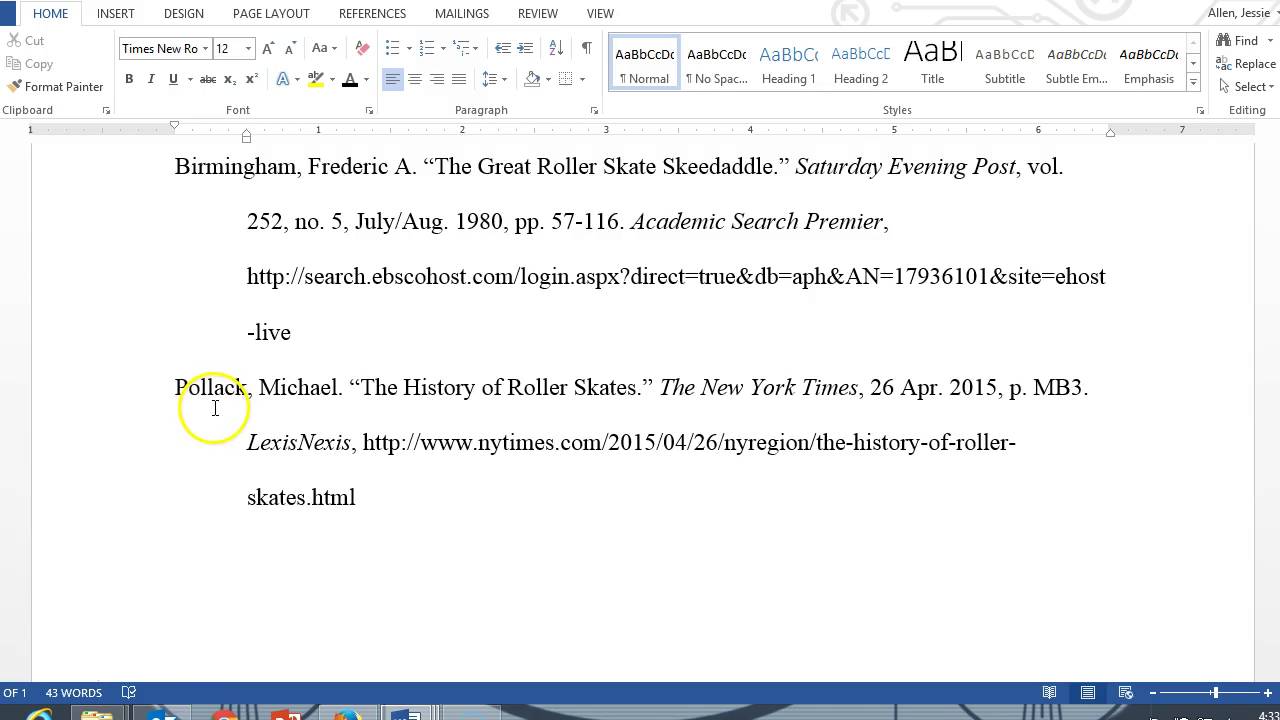
Task: Switch to Web Layout view
Action: pyautogui.click(x=1125, y=692)
